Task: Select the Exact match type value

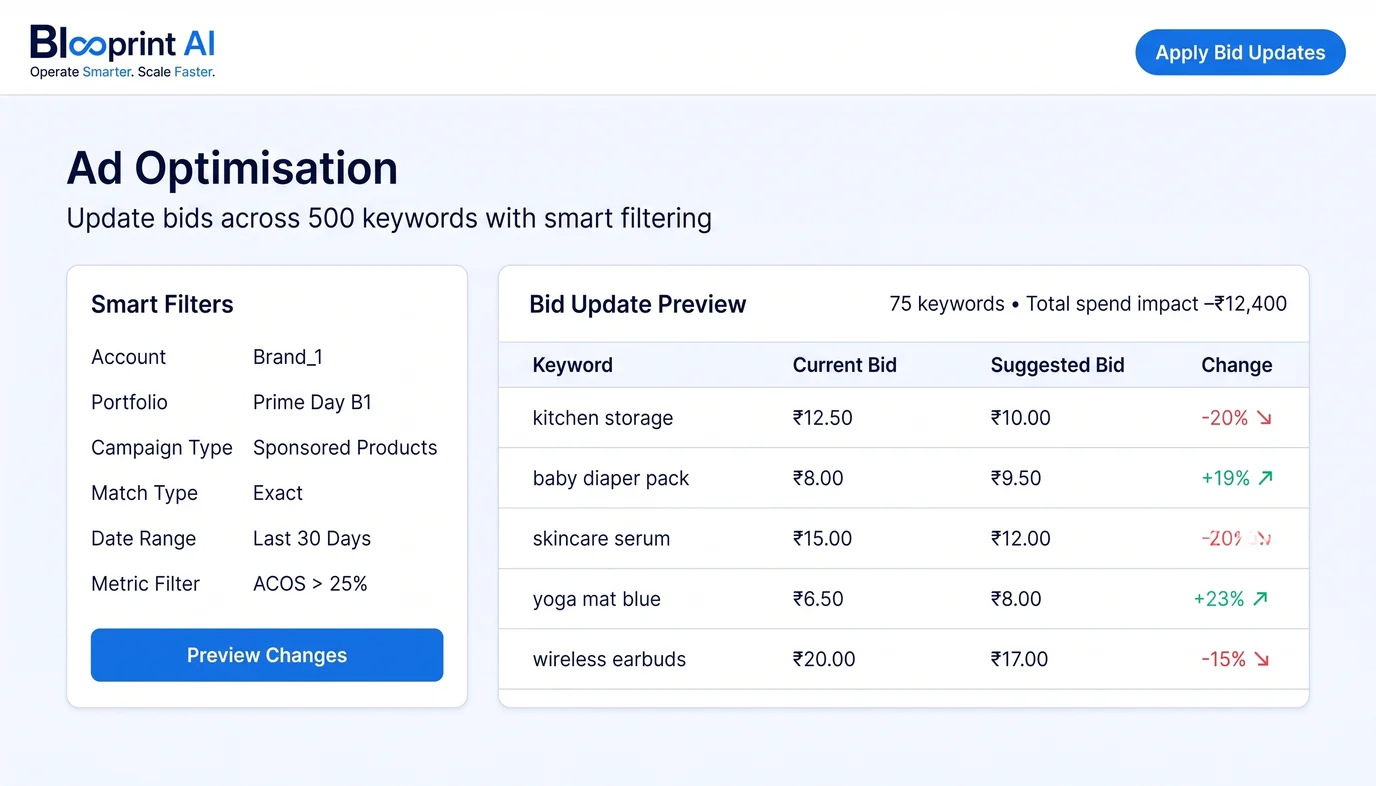Action: tap(278, 493)
